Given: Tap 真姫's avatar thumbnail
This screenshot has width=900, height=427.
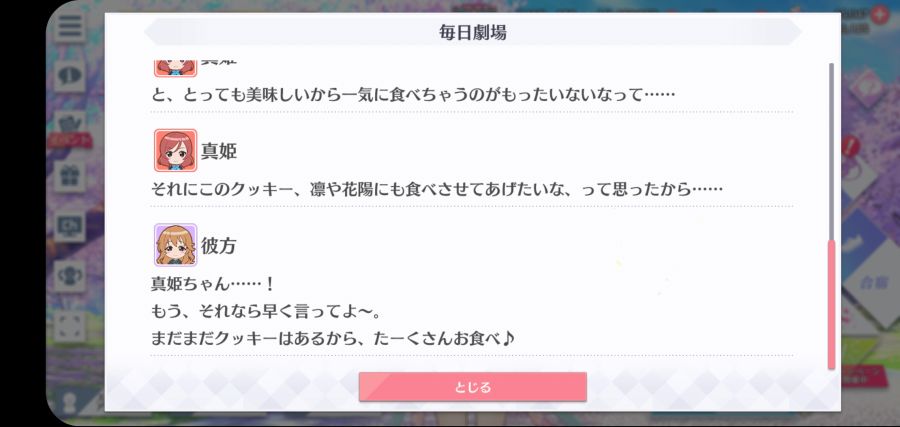Looking at the screenshot, I should click(175, 150).
